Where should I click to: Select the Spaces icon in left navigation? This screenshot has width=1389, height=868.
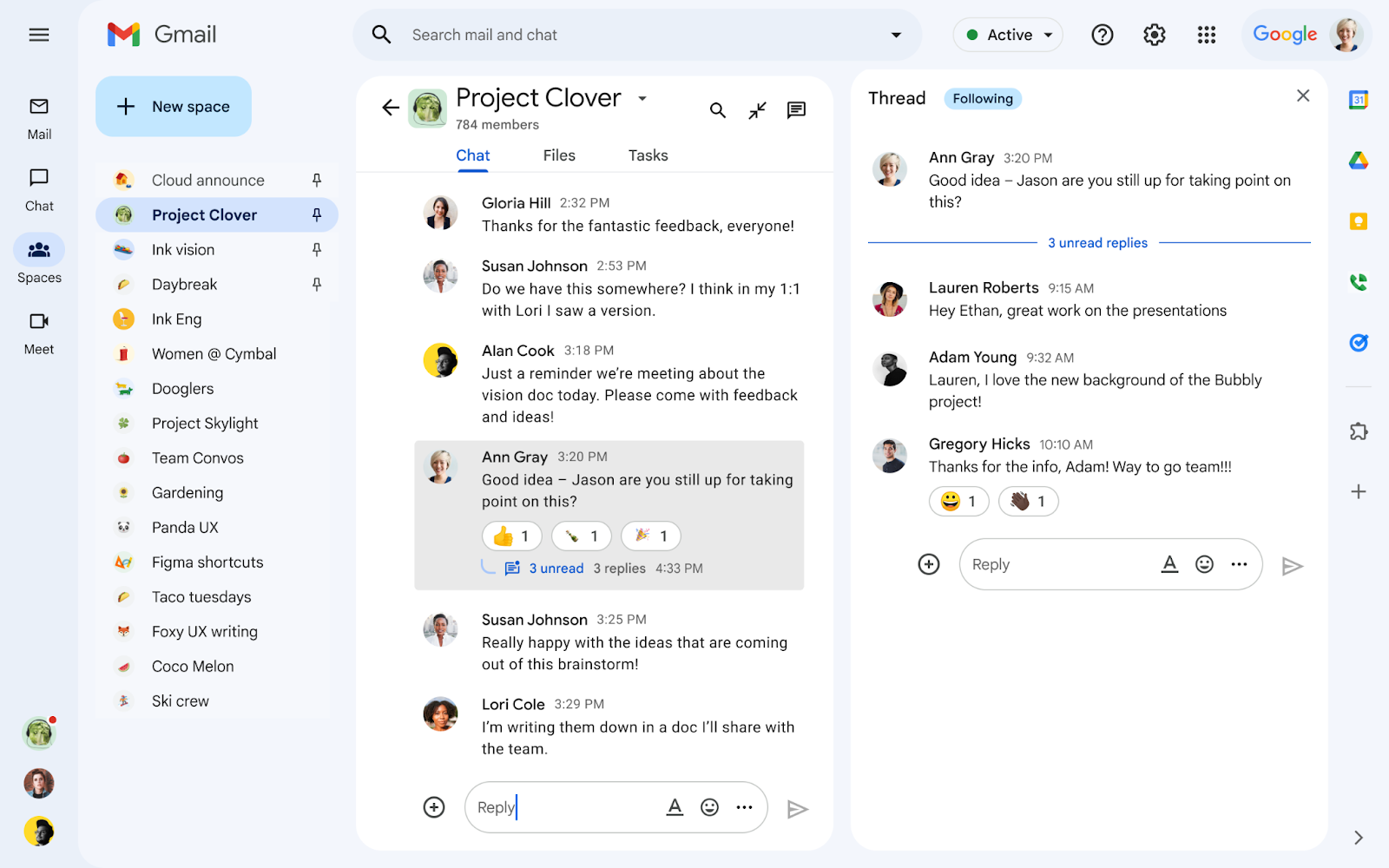coord(38,256)
